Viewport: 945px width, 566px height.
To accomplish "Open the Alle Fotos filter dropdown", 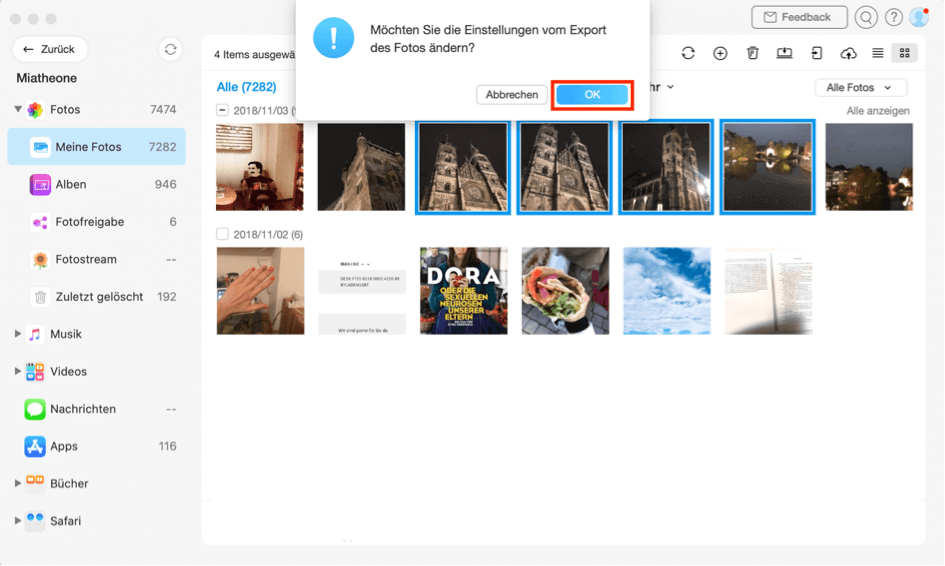I will click(x=860, y=88).
